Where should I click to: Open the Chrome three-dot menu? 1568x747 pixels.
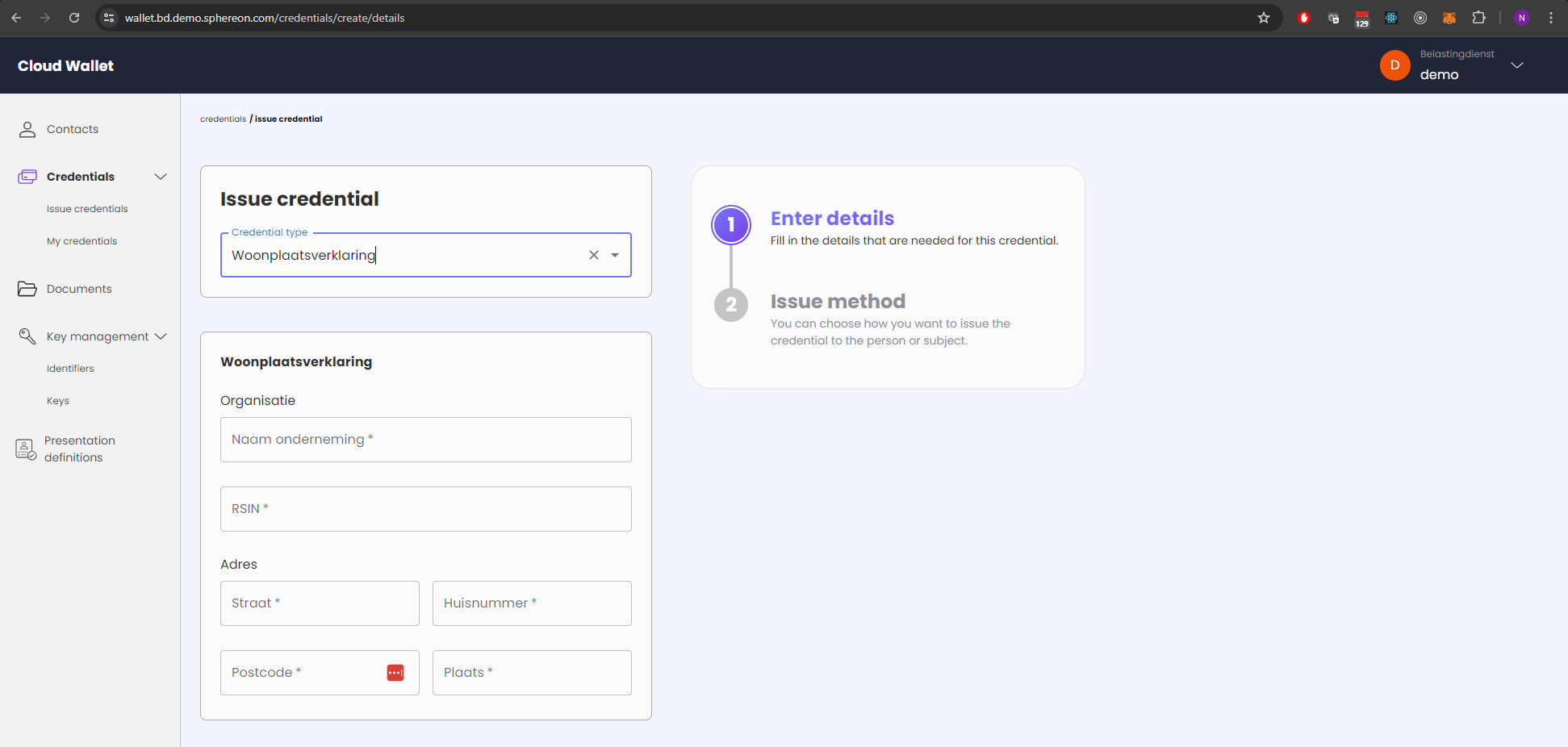coord(1551,18)
